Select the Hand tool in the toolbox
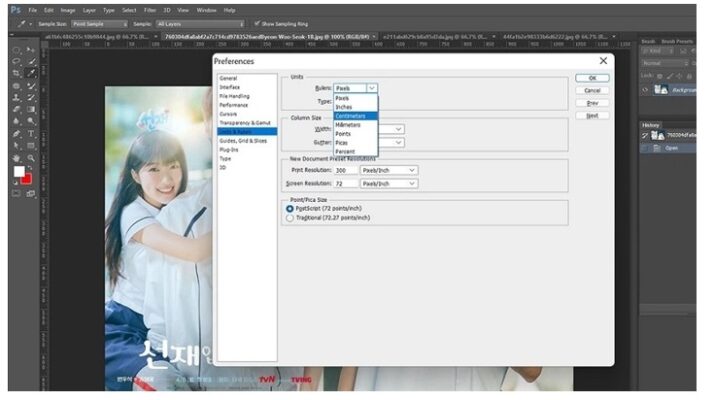This screenshot has width=714, height=400. click(17, 157)
